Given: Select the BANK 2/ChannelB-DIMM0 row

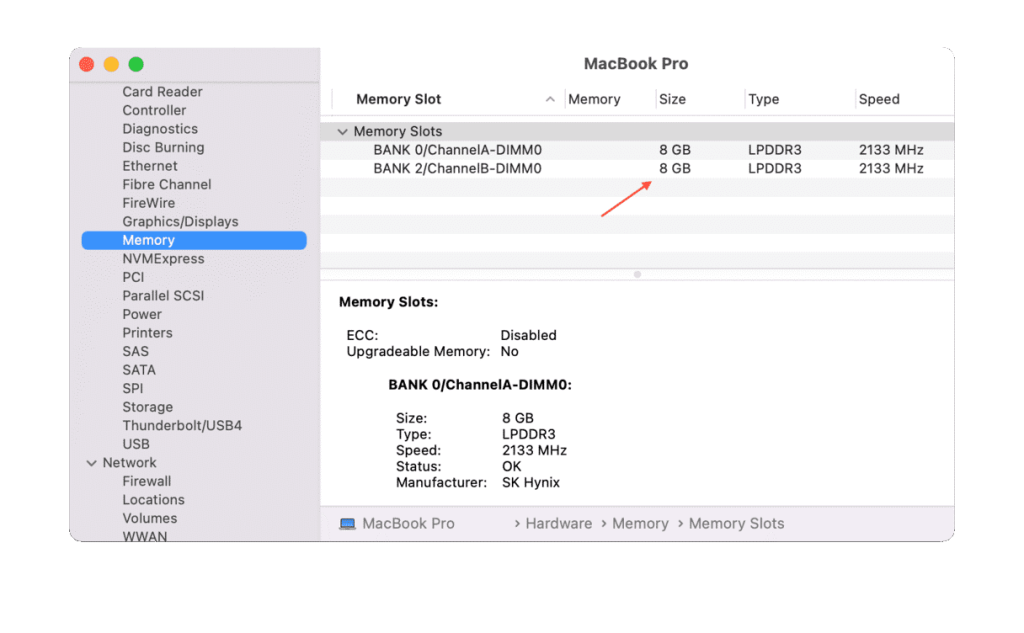Looking at the screenshot, I should click(637, 169).
